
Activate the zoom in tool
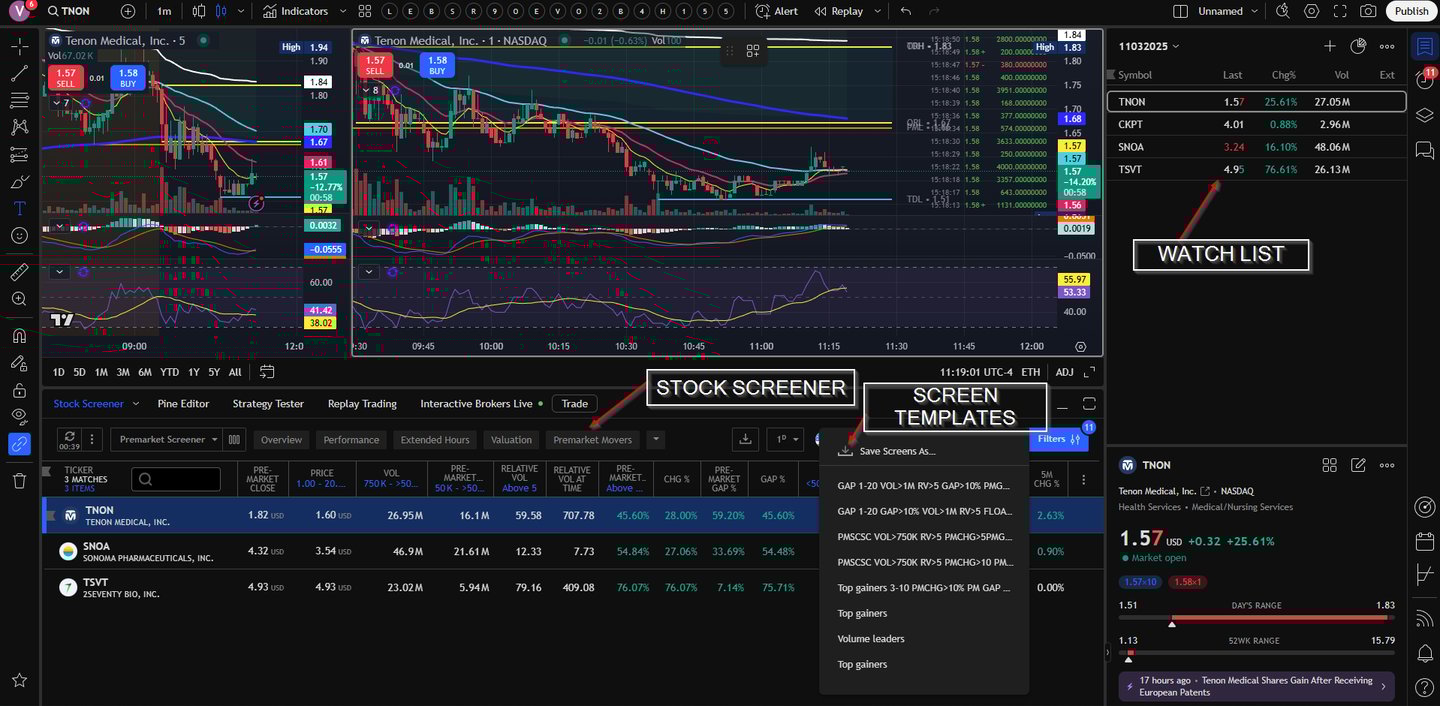pos(19,299)
